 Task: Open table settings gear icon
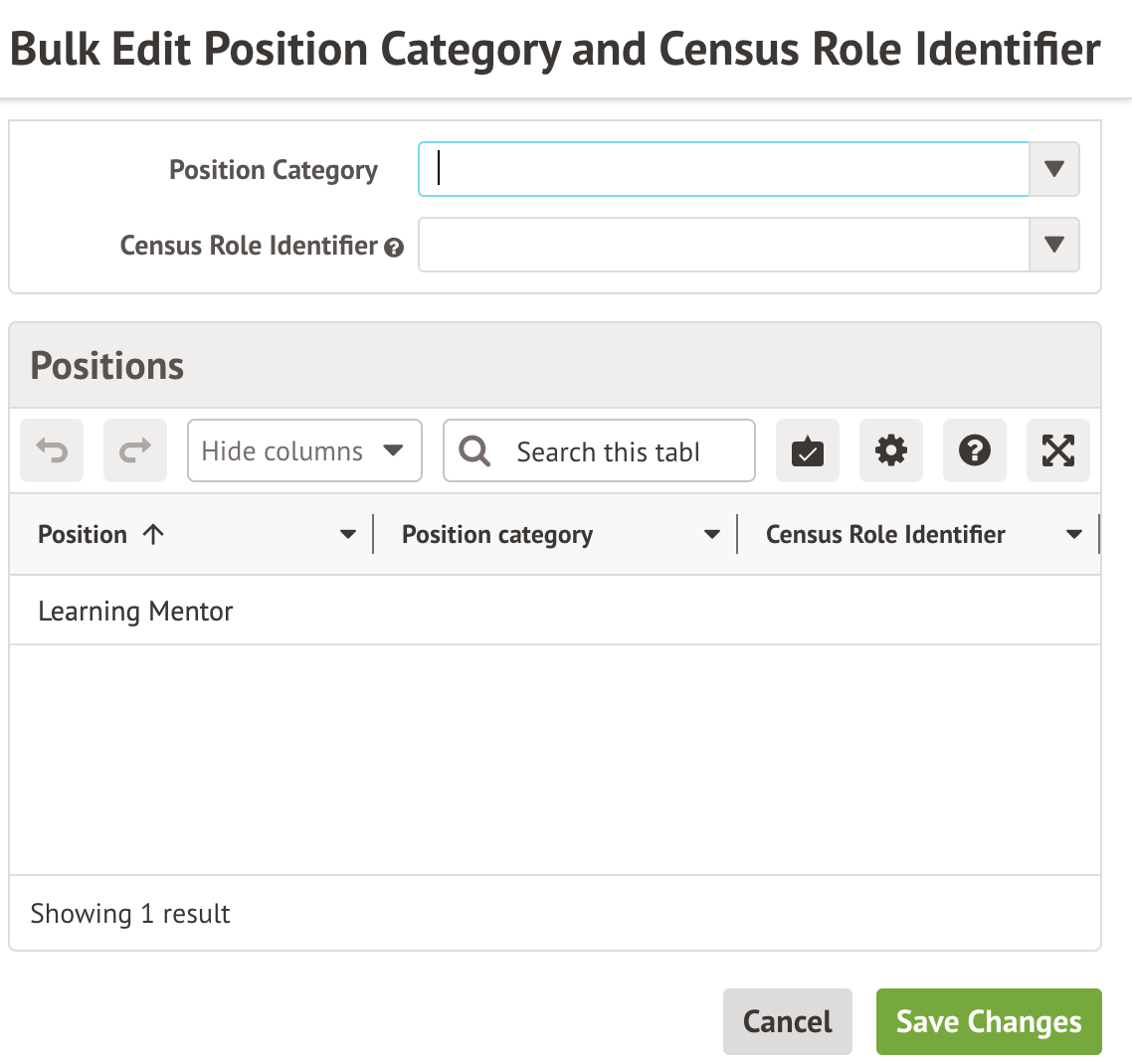click(x=890, y=451)
